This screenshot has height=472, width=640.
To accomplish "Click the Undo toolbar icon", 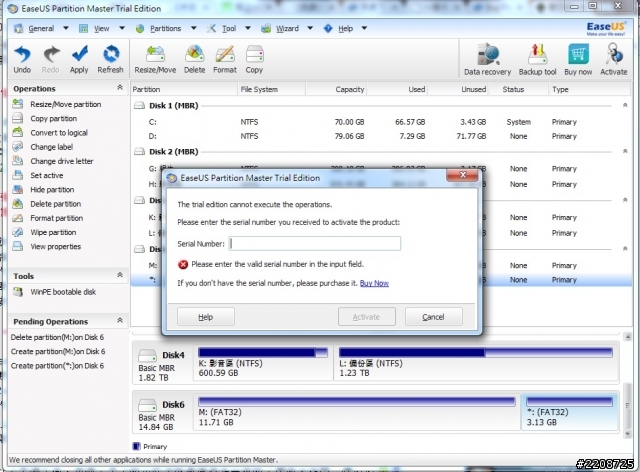I will tap(22, 60).
